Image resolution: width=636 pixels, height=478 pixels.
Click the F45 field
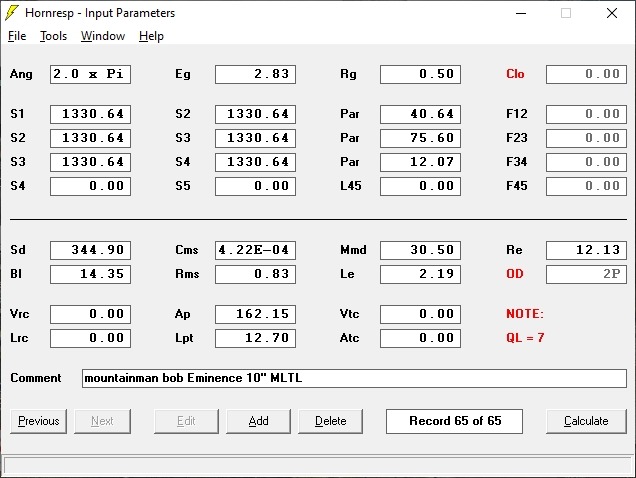point(586,186)
